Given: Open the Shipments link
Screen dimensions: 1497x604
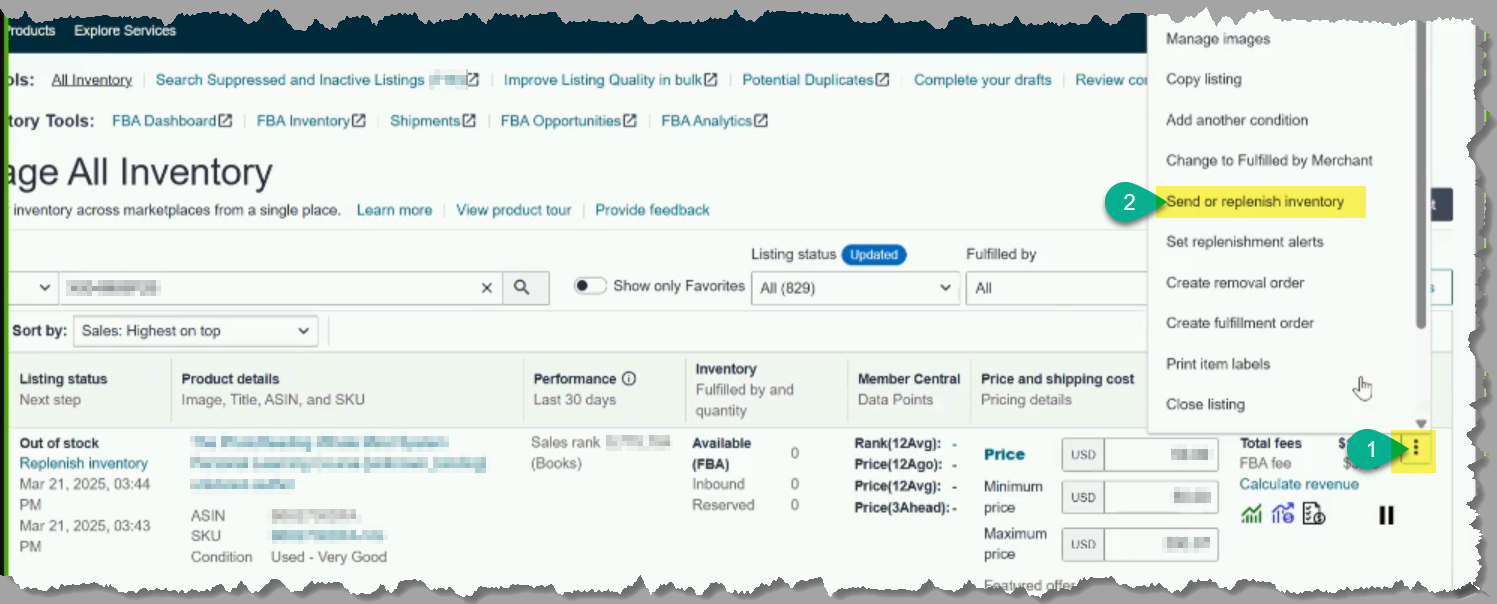Looking at the screenshot, I should (x=425, y=121).
